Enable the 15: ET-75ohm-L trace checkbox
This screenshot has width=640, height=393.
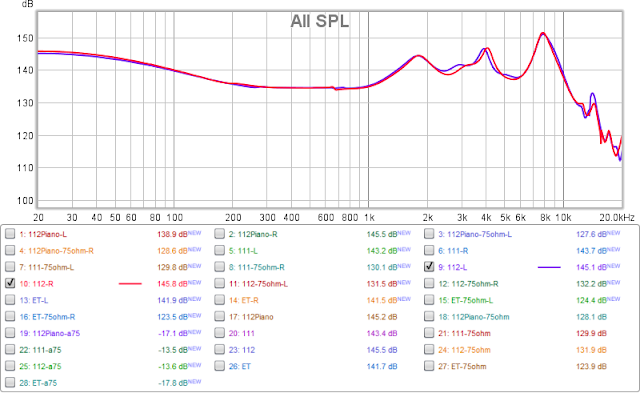(429, 300)
